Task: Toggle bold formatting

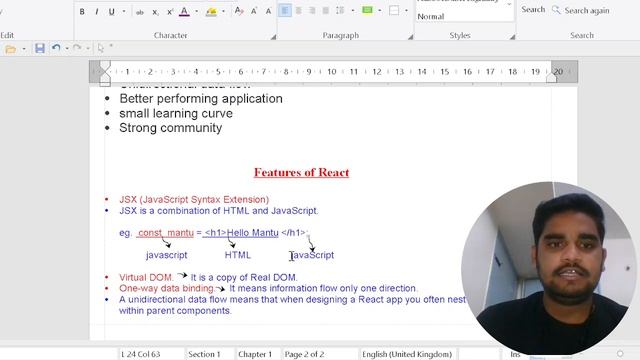Action: pyautogui.click(x=82, y=12)
